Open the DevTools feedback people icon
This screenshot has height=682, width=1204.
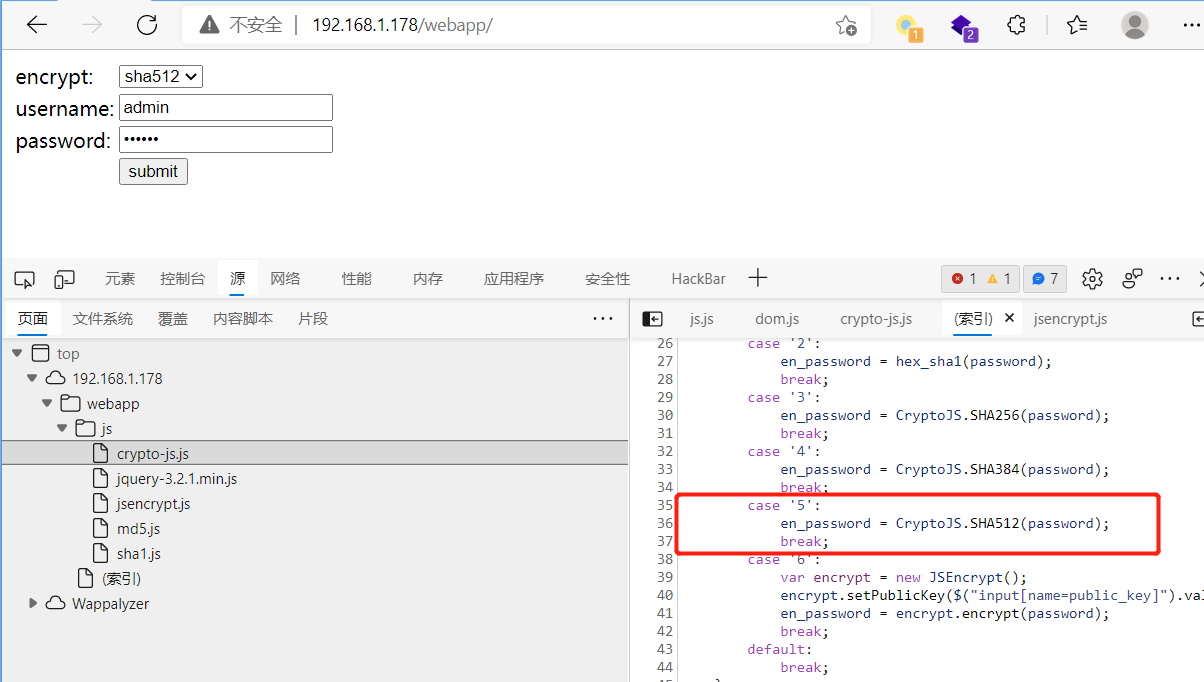click(x=1133, y=279)
